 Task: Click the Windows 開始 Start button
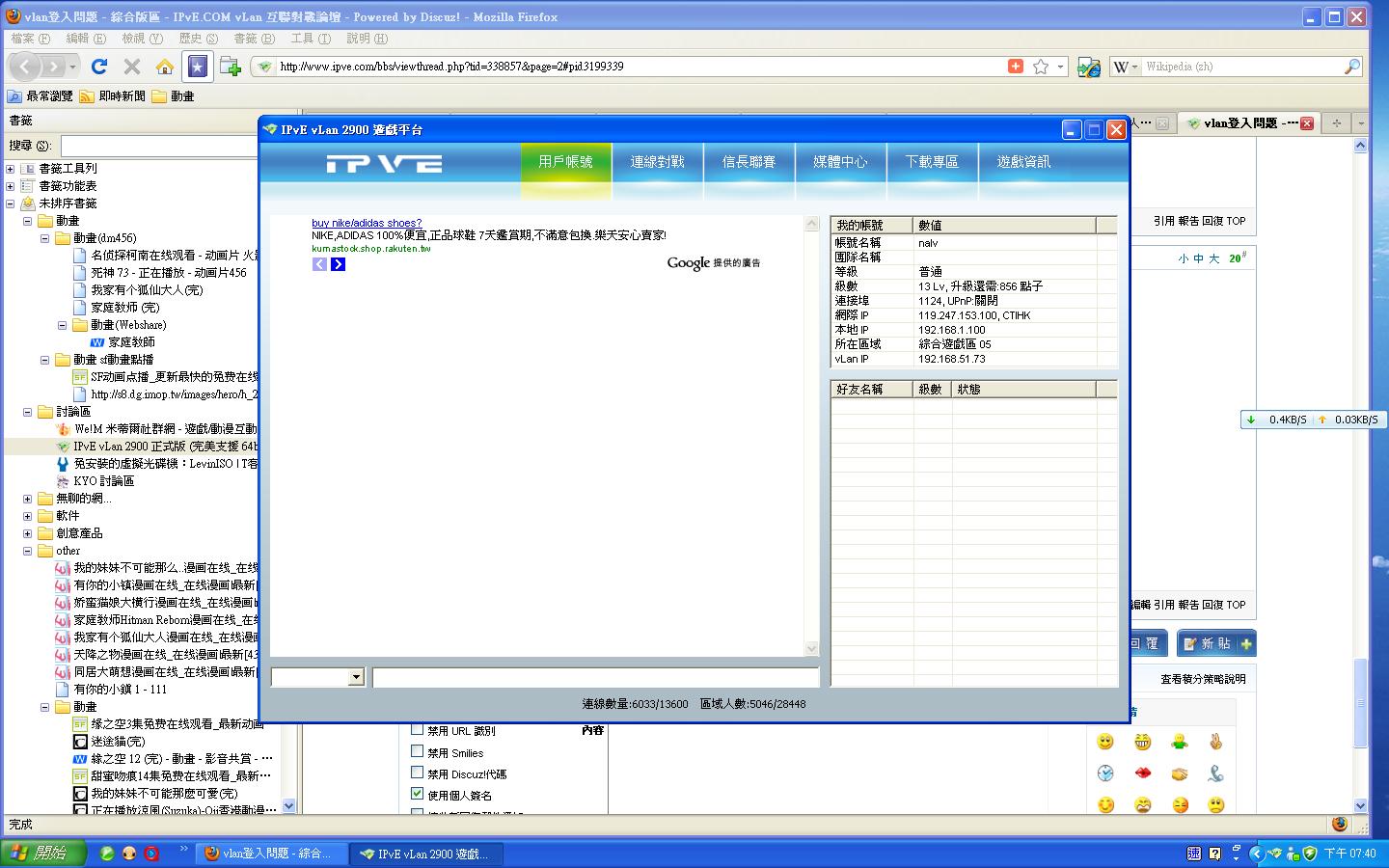tap(43, 854)
